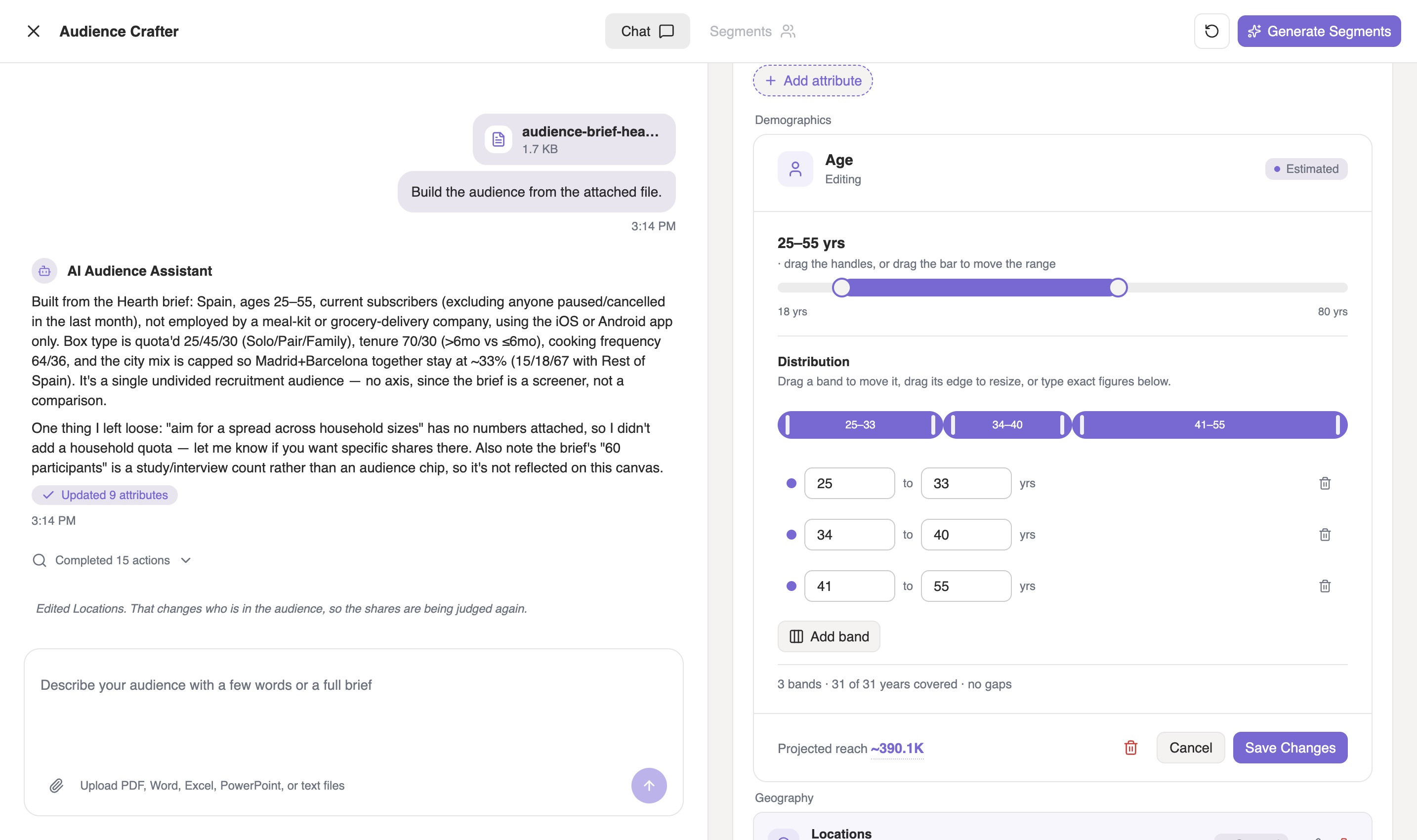Click the purple dot for 34–40 row

(791, 535)
